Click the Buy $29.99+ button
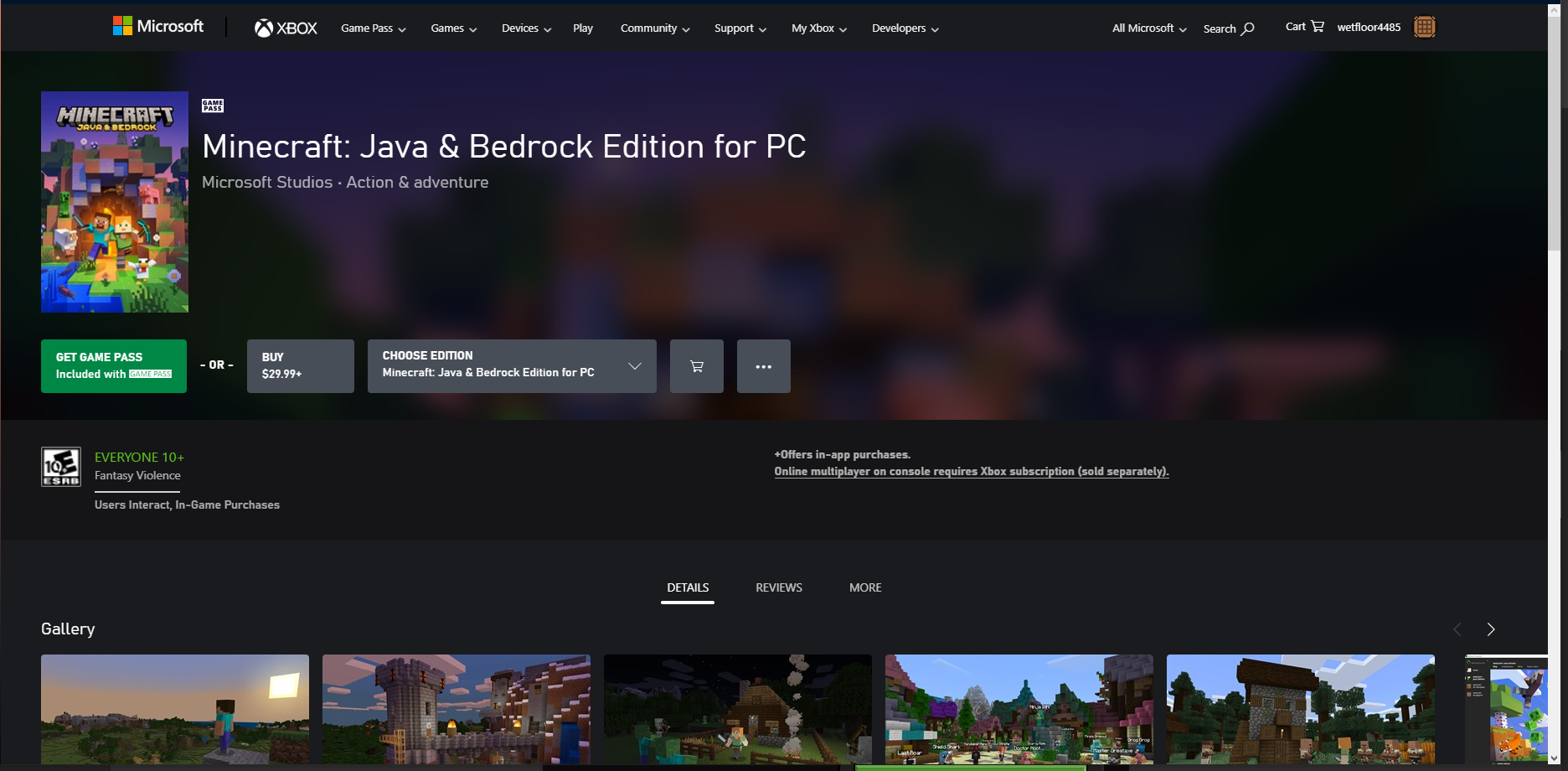This screenshot has width=1568, height=771. [x=301, y=366]
